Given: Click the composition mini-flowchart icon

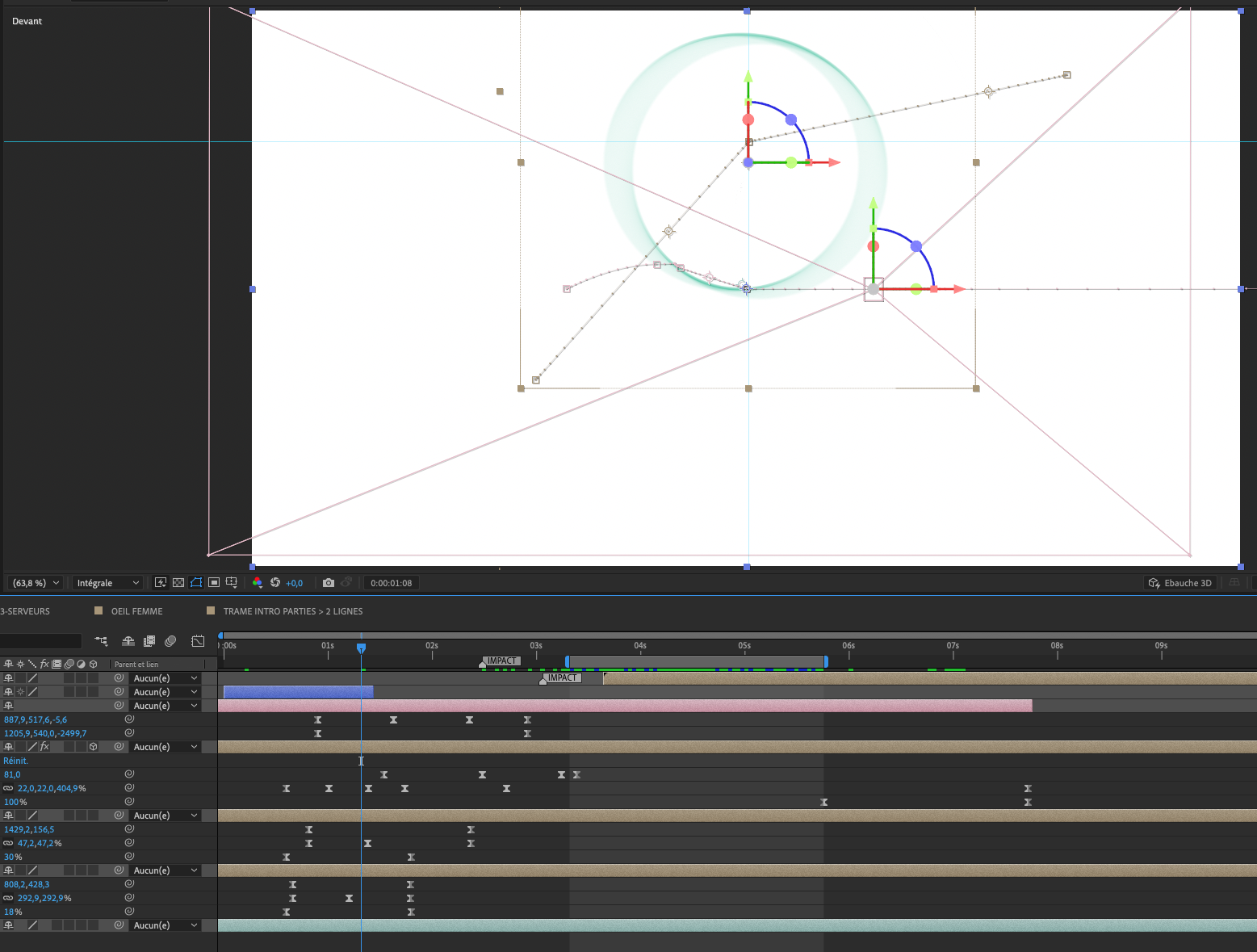Looking at the screenshot, I should point(101,641).
